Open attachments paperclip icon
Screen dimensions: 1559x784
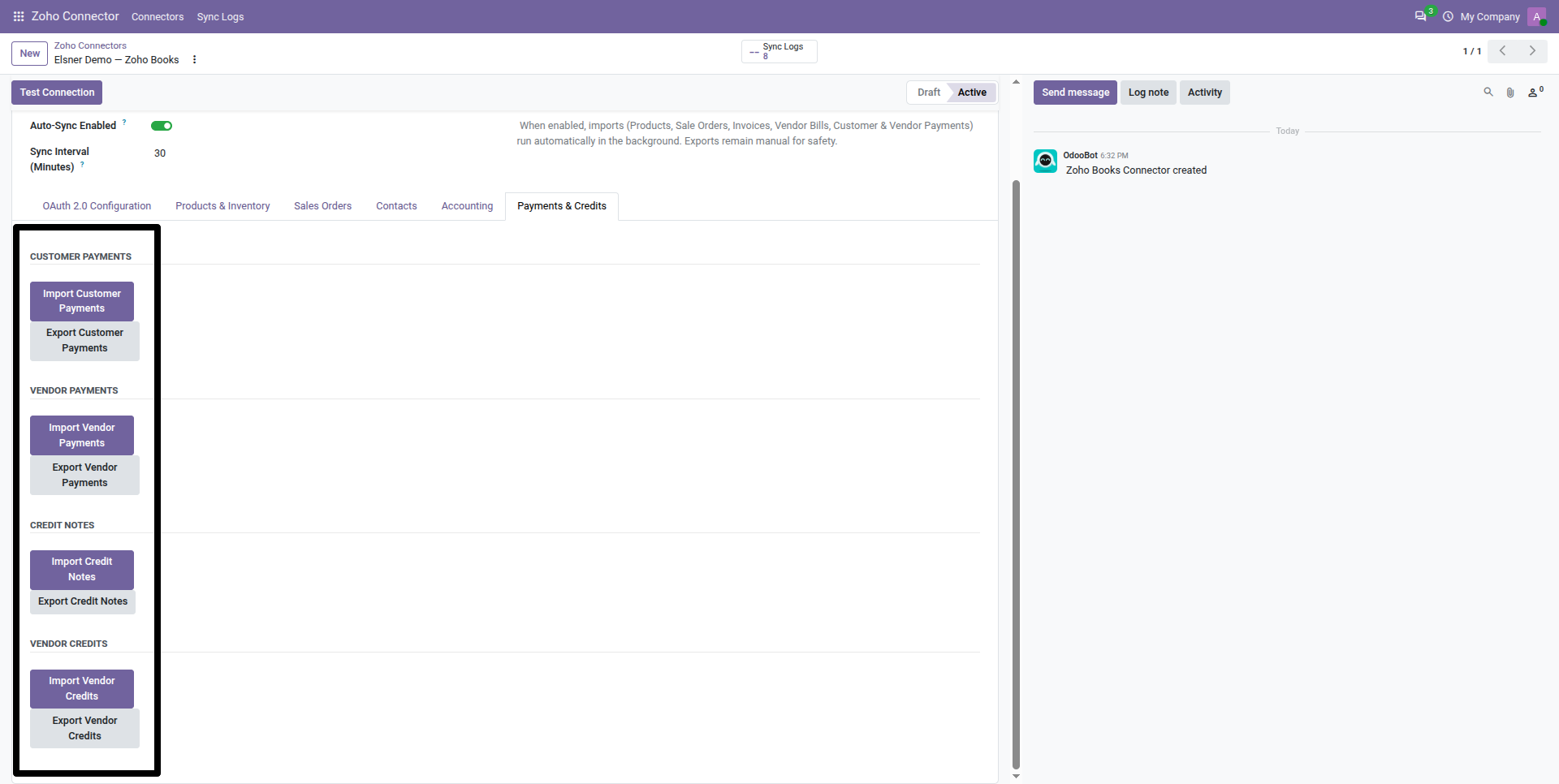click(1510, 93)
